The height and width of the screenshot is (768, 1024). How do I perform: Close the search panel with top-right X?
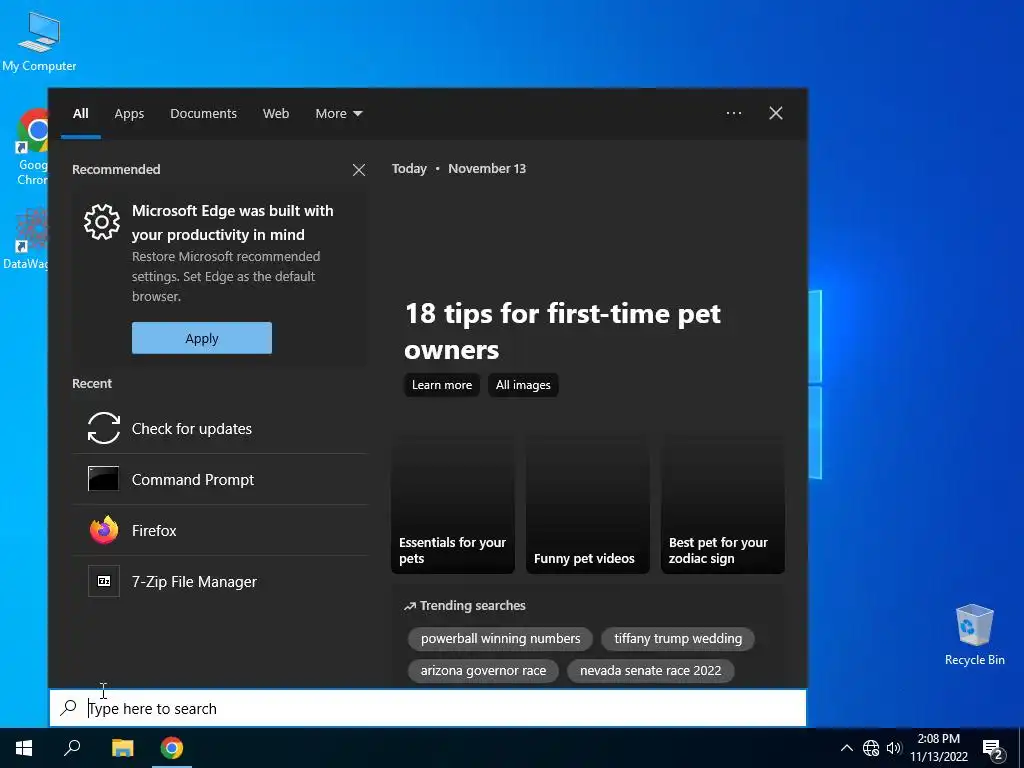point(775,113)
